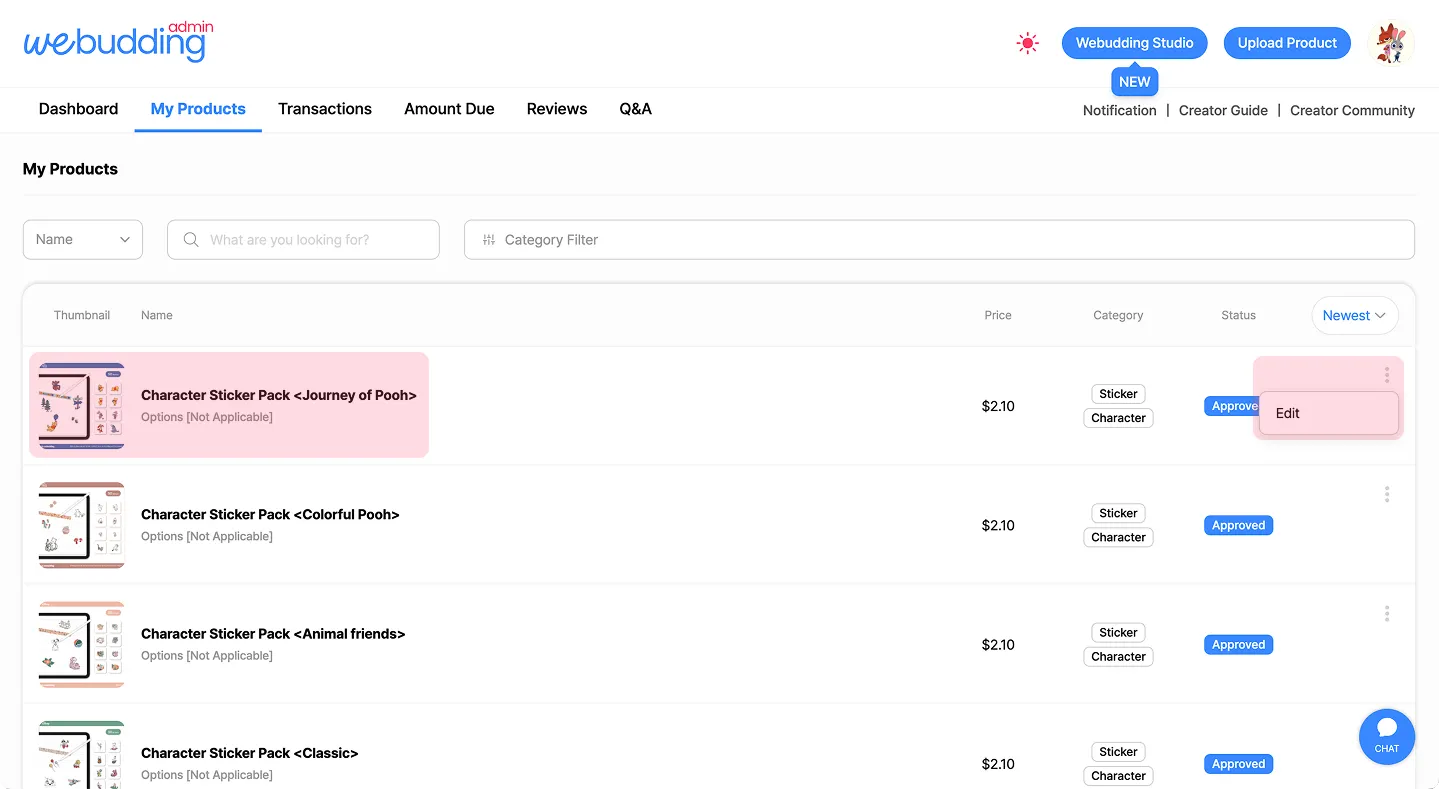Select the My Products tab
The width and height of the screenshot is (1439, 789).
(x=198, y=109)
